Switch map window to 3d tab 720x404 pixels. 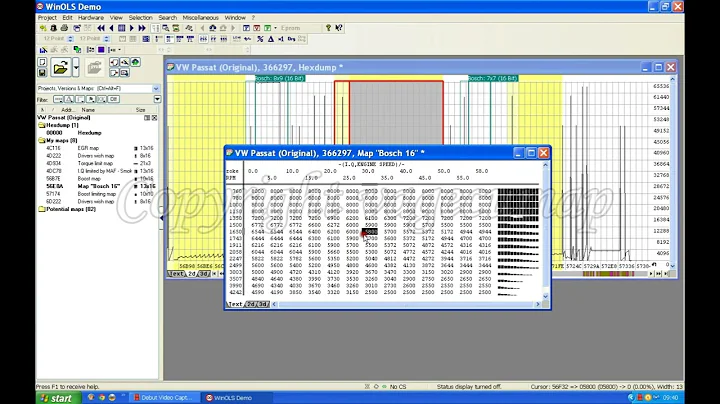(x=263, y=304)
